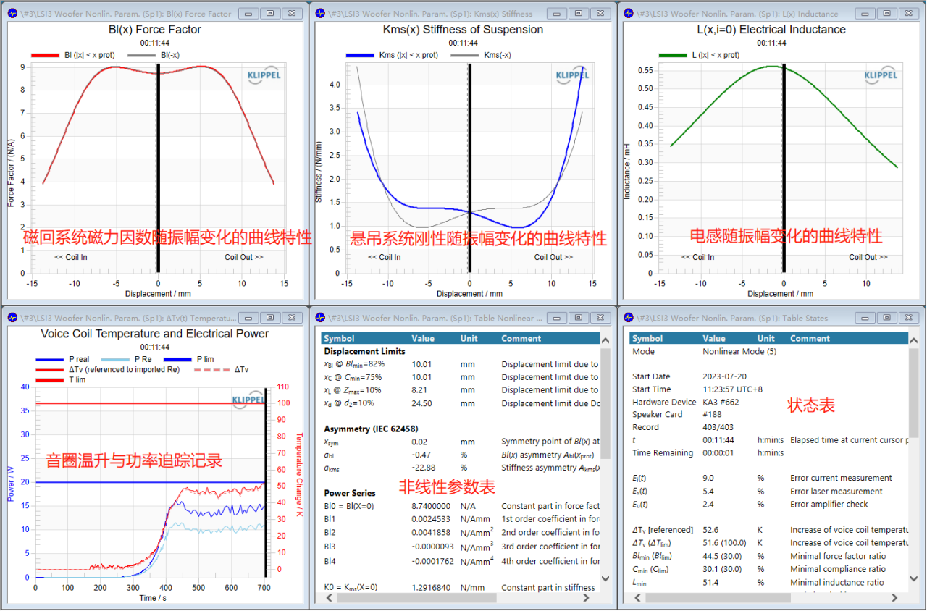Click the 'Power Series' section heading
The width and height of the screenshot is (927, 612).
pyautogui.click(x=349, y=493)
